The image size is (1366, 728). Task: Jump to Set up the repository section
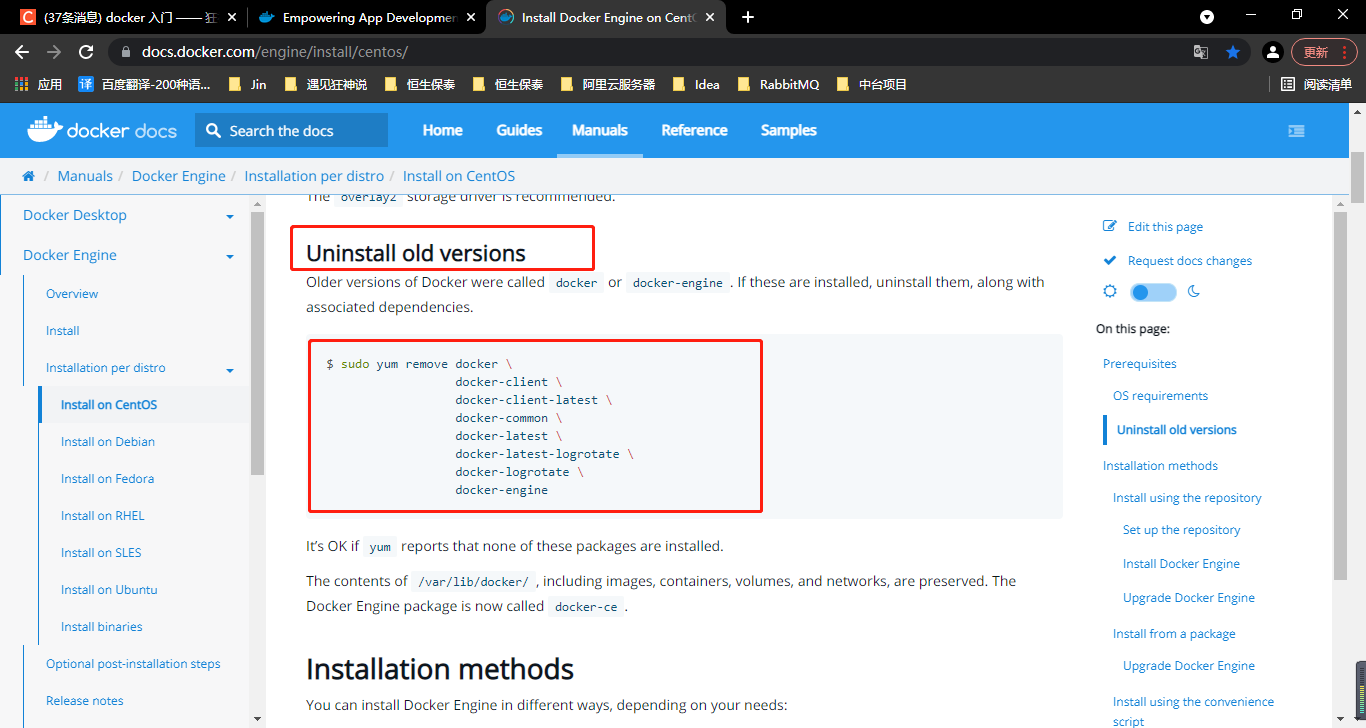click(x=1181, y=530)
